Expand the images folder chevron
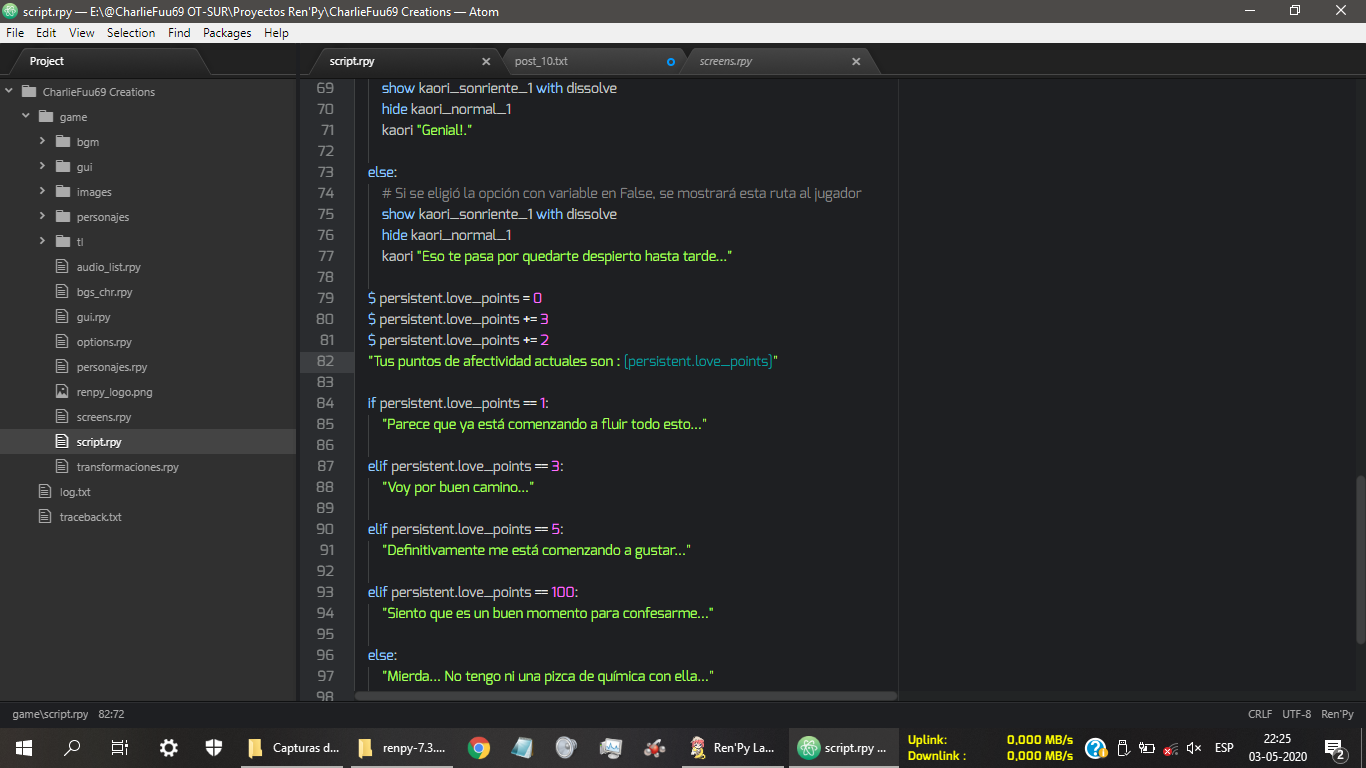1366x768 pixels. click(43, 191)
